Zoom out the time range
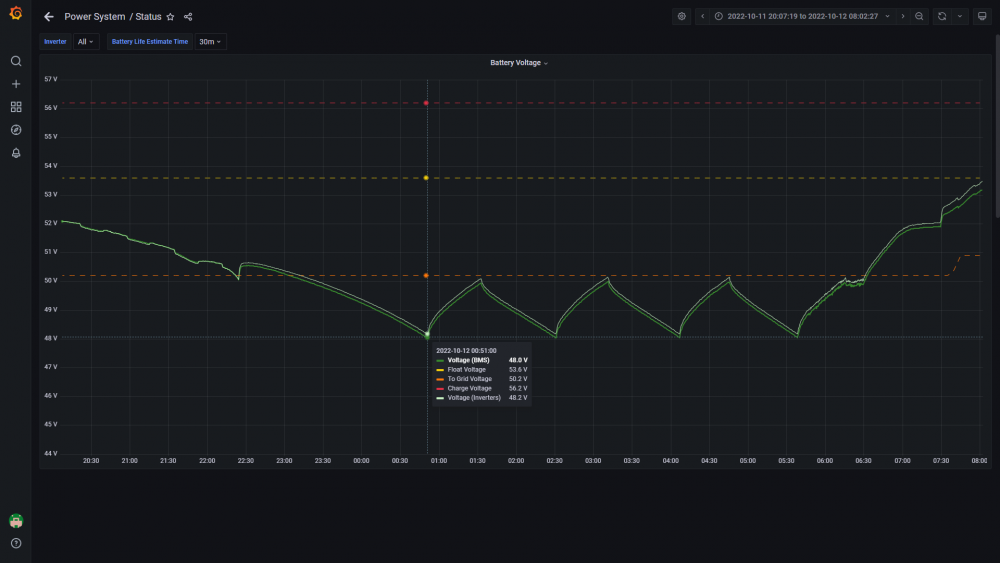 919,17
